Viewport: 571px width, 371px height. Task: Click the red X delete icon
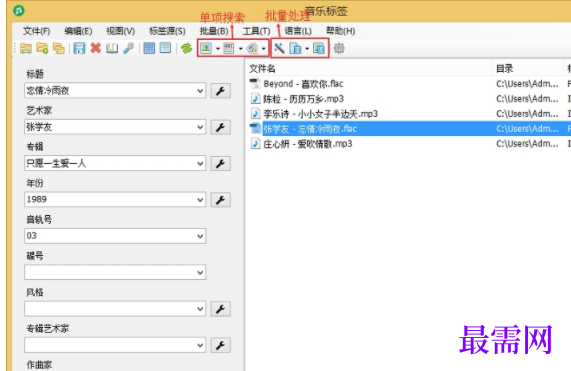96,48
